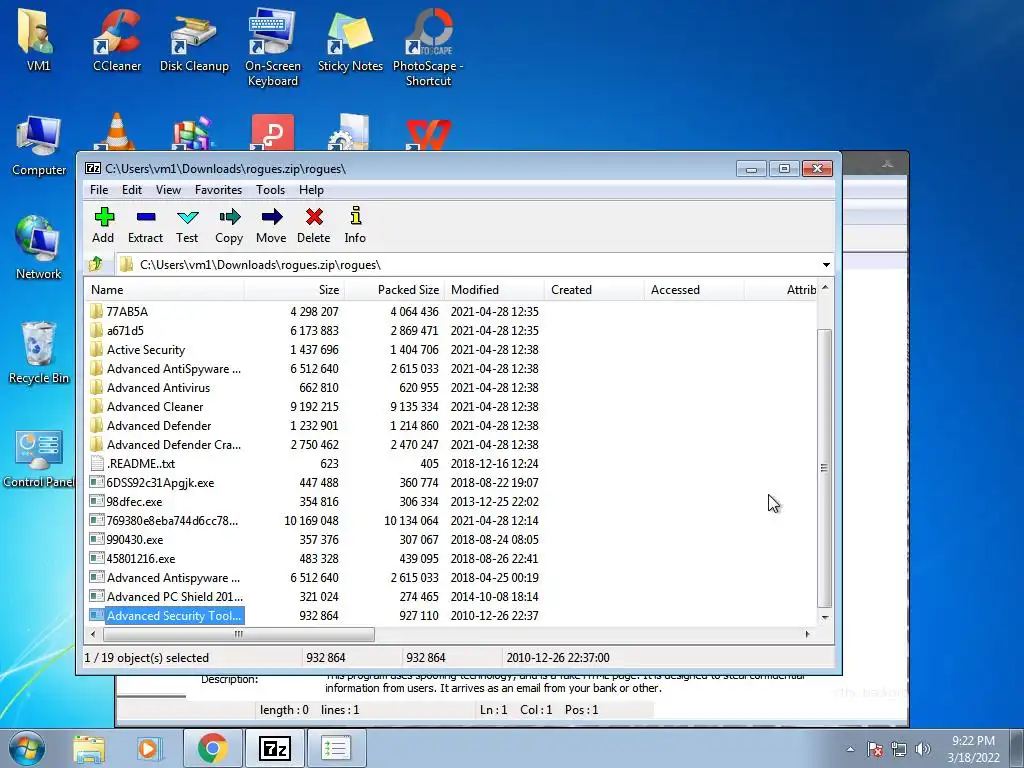
Task: Select the .README..txt file
Action: (140, 464)
